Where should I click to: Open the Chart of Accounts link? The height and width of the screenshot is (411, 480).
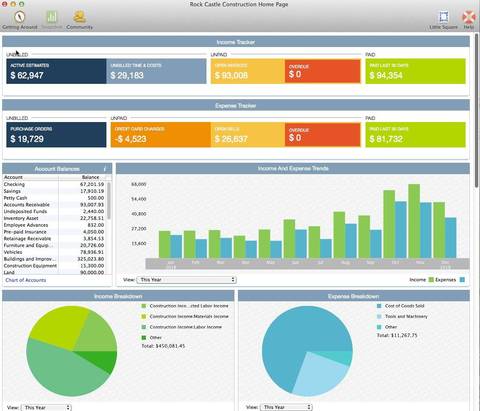point(26,280)
